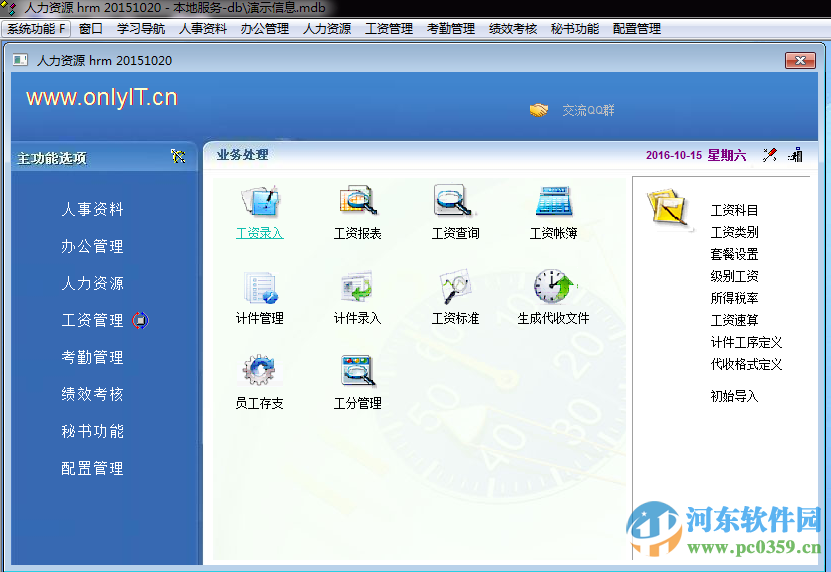
Task: Click the app icon in the inner window title
Action: coord(20,60)
